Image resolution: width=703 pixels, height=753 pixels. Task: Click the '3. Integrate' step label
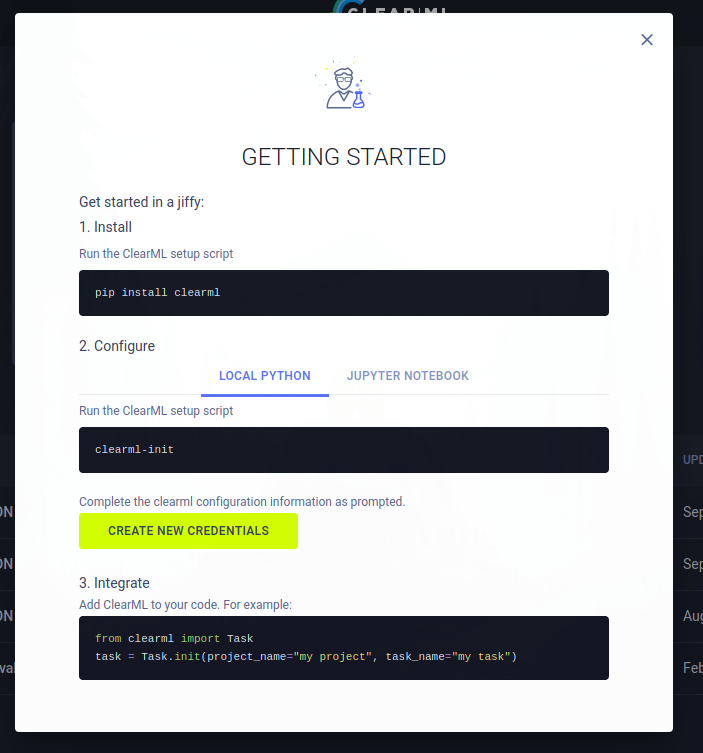(114, 582)
